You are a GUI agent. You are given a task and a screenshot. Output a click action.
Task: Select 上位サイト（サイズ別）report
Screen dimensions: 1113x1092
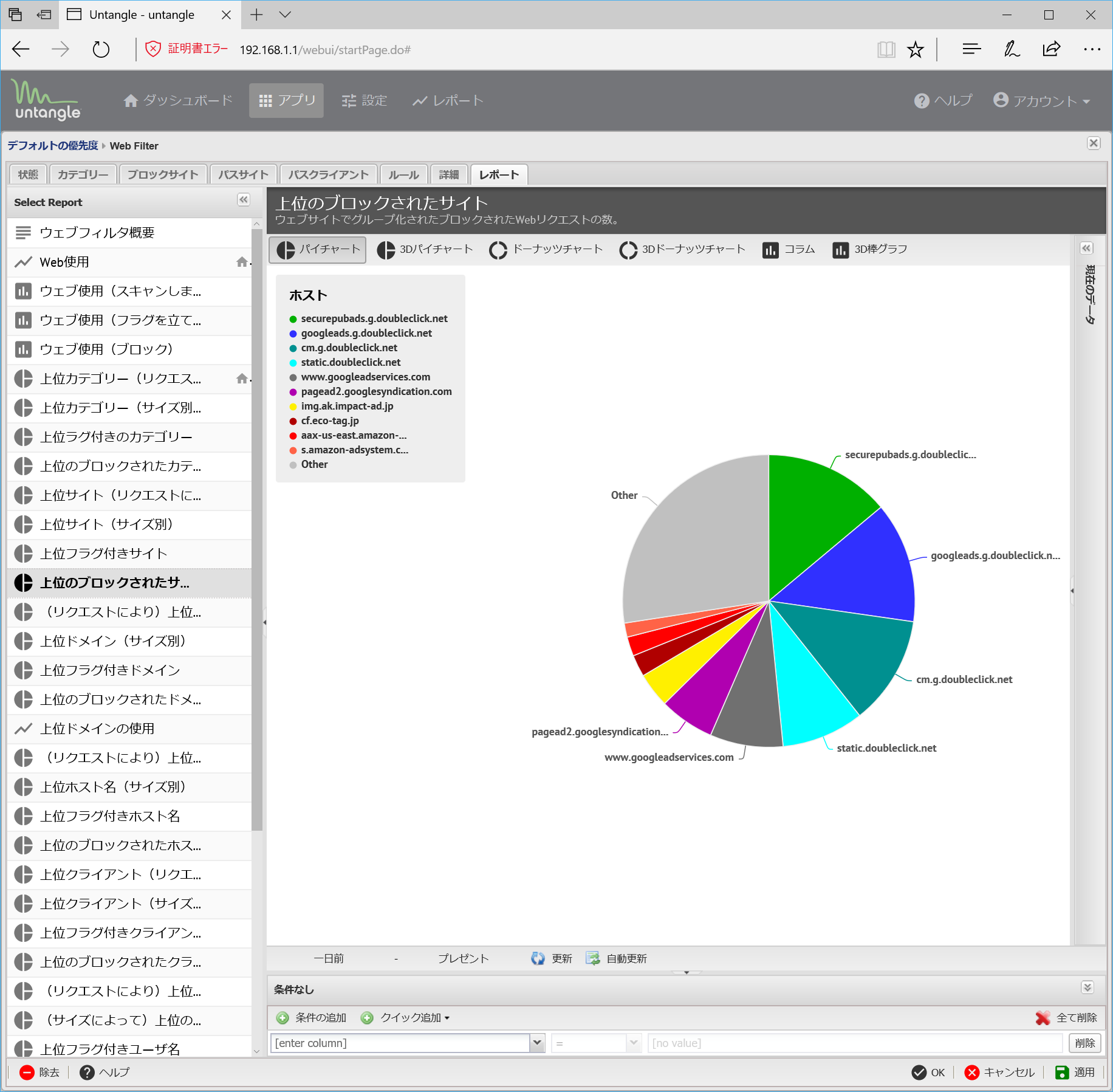tap(130, 525)
